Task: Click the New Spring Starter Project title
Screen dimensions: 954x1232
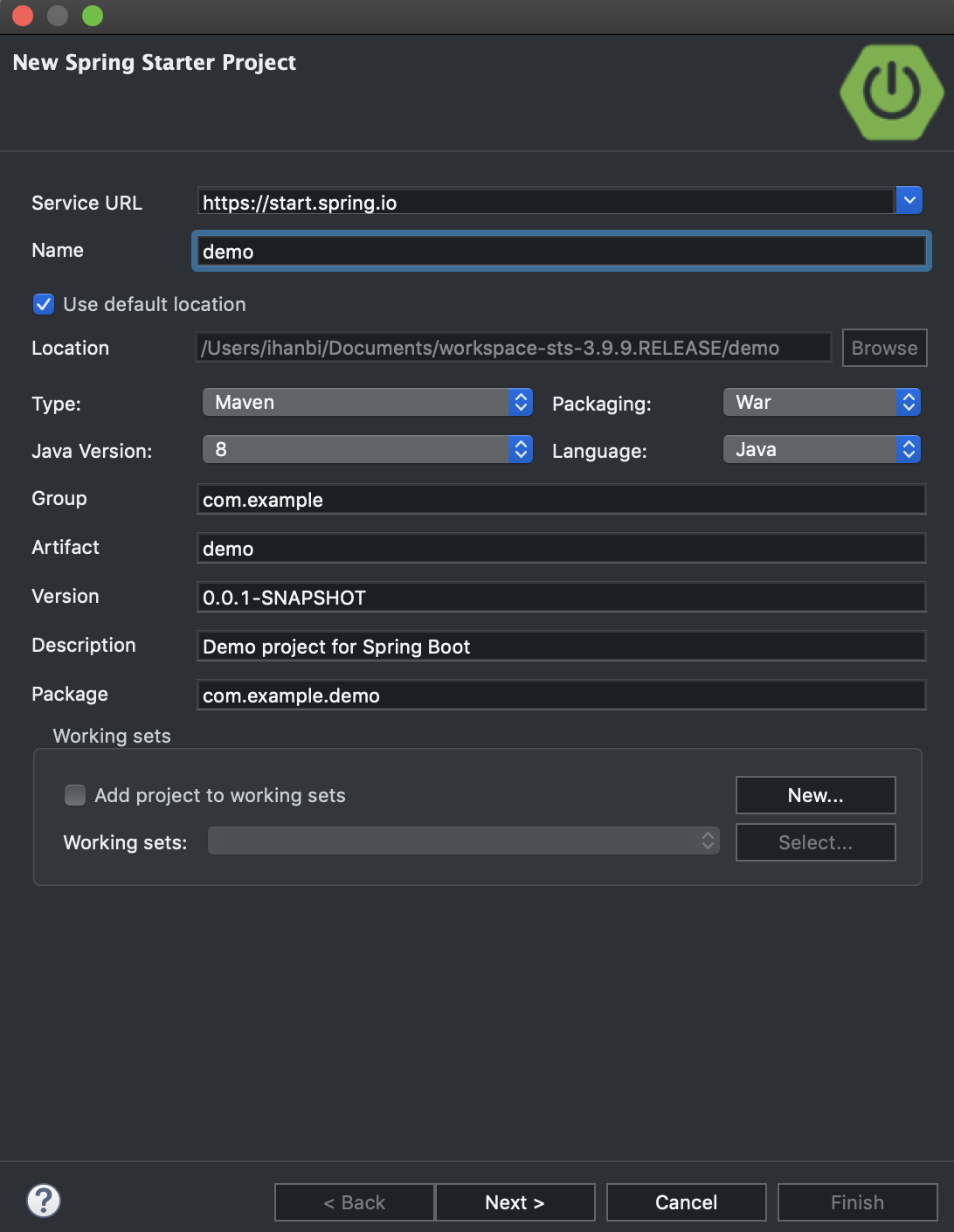Action: point(155,63)
